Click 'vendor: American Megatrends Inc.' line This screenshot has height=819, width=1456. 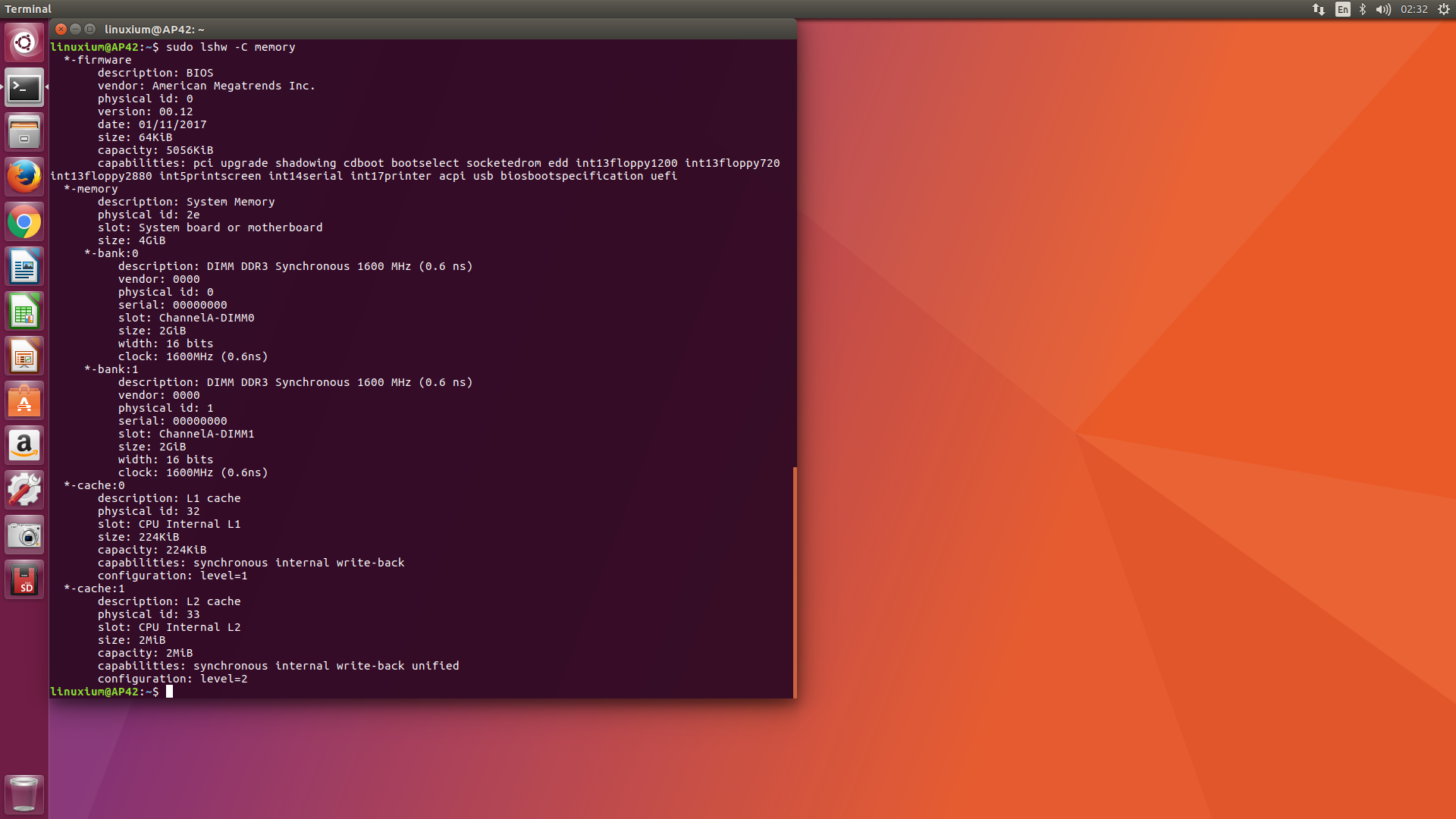coord(206,86)
